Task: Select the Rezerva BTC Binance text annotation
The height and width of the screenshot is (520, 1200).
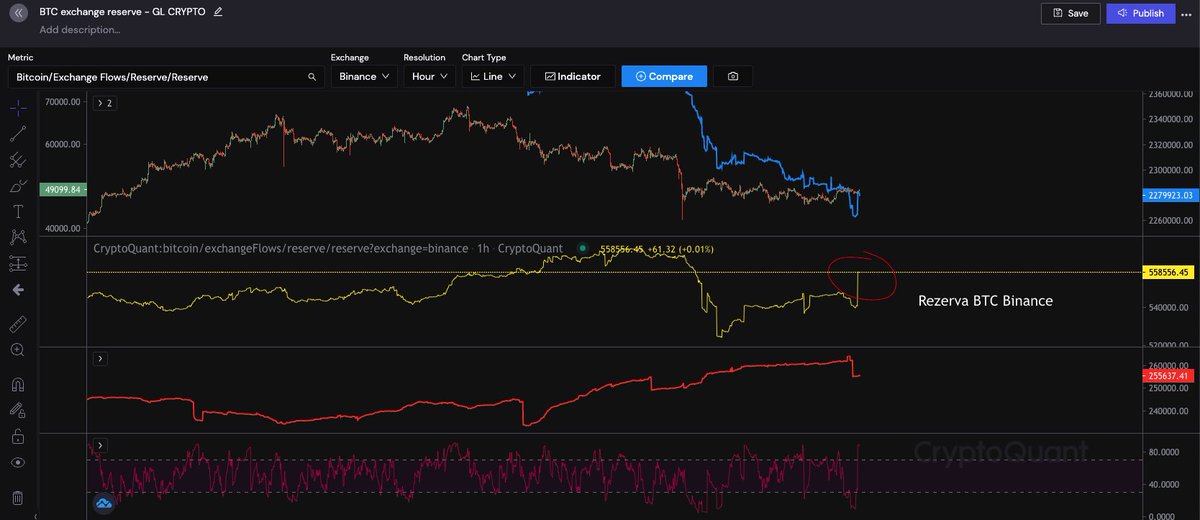Action: click(985, 300)
